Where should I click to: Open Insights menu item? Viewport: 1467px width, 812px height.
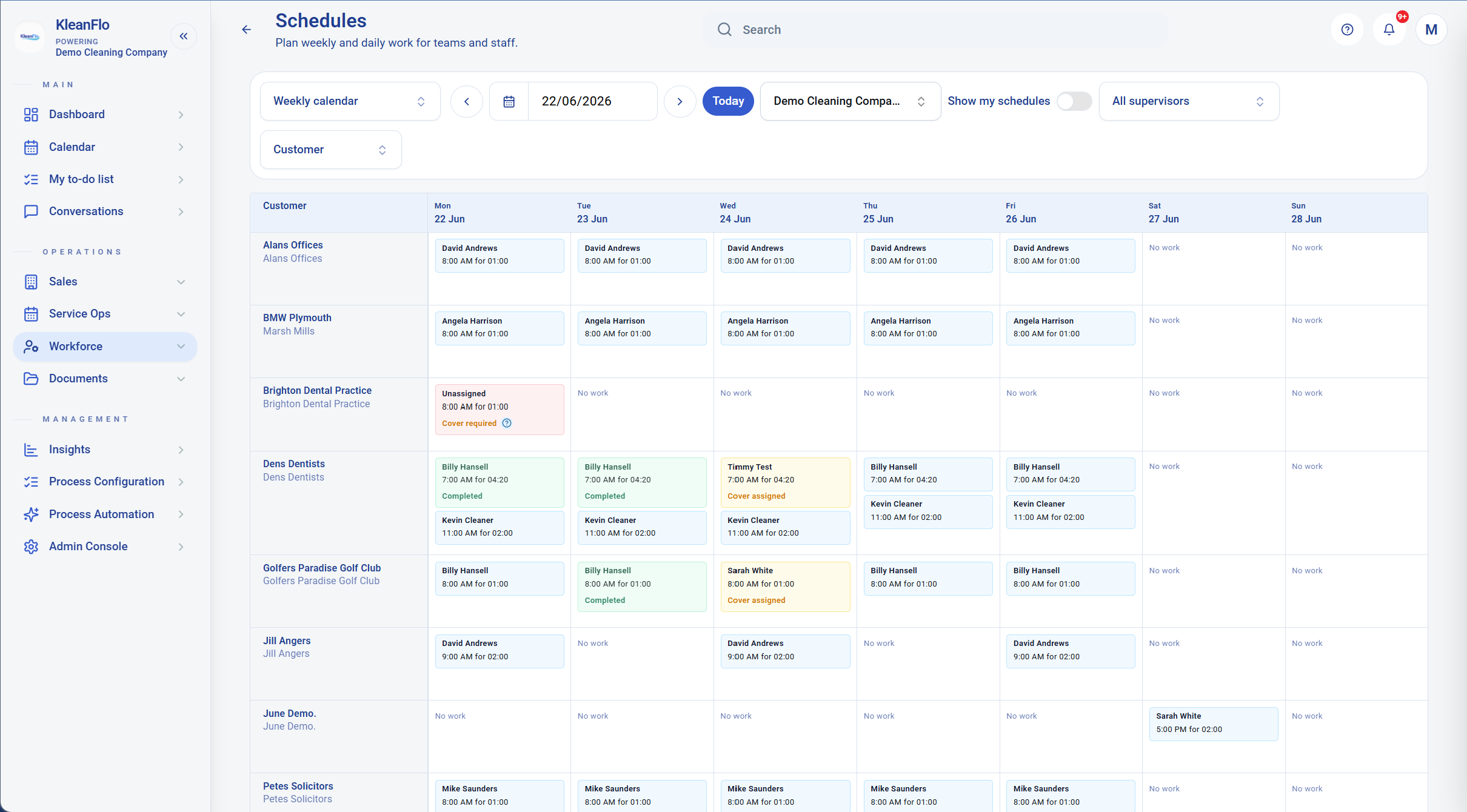(x=105, y=450)
